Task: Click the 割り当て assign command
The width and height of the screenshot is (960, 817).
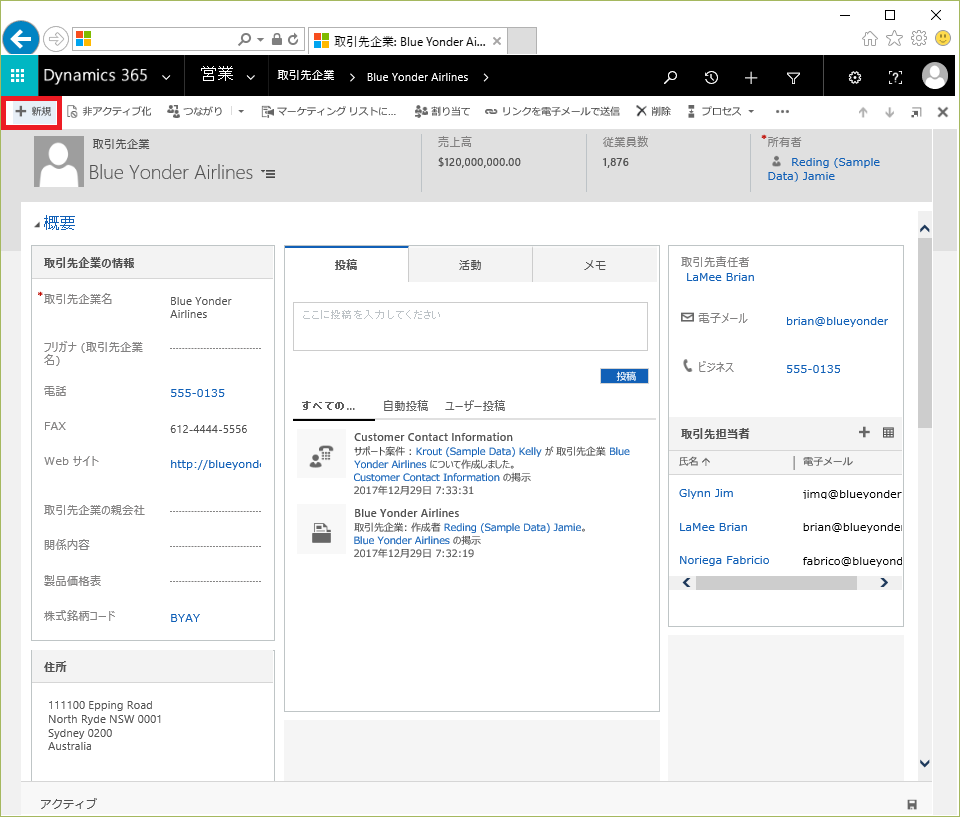Action: click(442, 111)
